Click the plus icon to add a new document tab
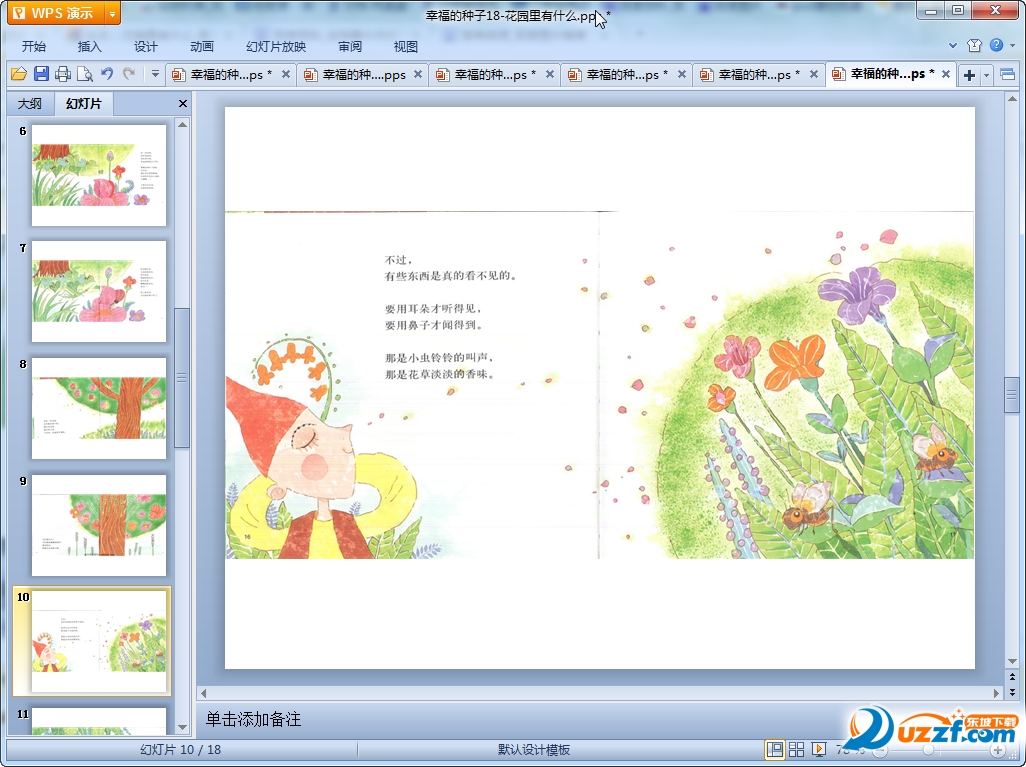Image resolution: width=1026 pixels, height=767 pixels. click(969, 75)
